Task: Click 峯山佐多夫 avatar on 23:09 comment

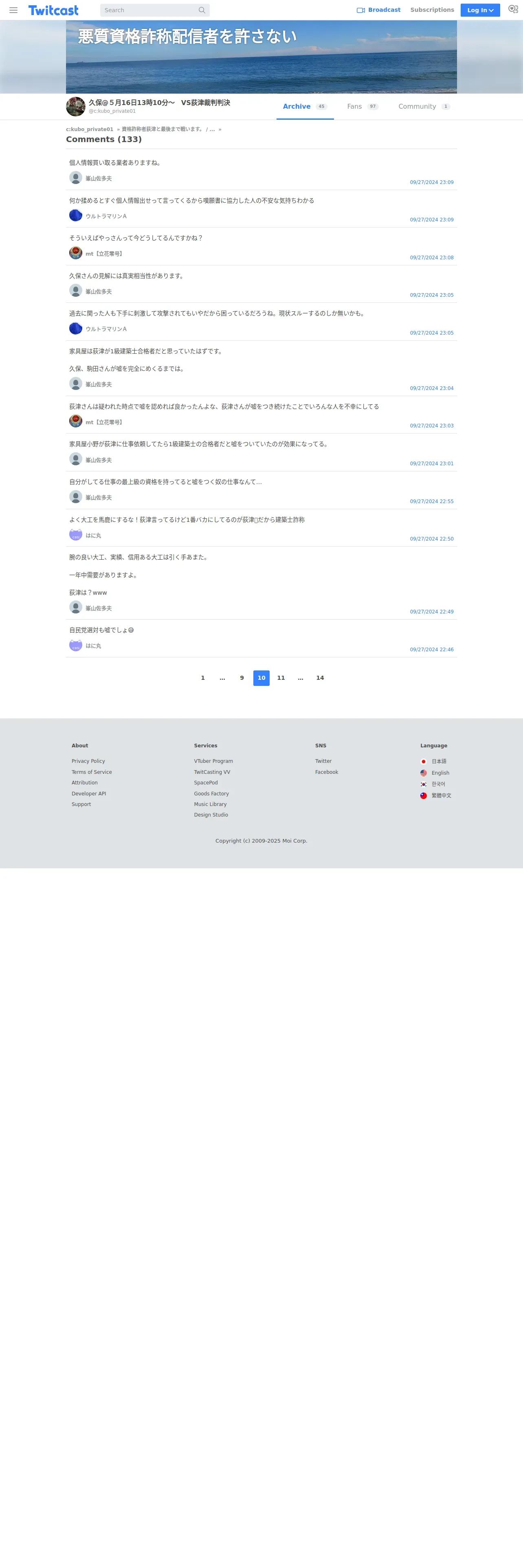Action: pos(75,178)
